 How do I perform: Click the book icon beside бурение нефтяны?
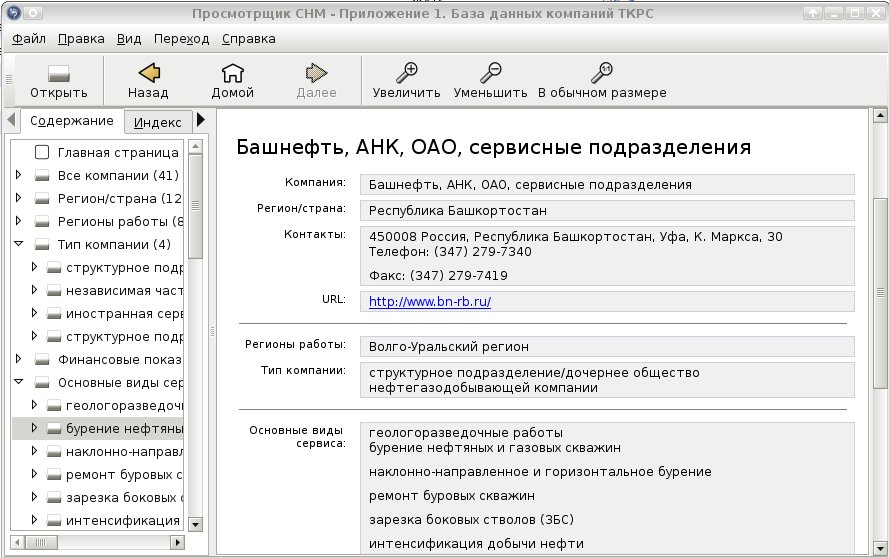54,429
